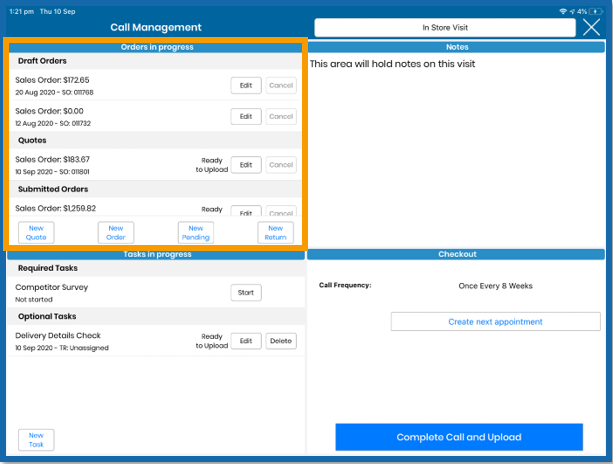Click the Optional Tasks group heading

(x=47, y=316)
